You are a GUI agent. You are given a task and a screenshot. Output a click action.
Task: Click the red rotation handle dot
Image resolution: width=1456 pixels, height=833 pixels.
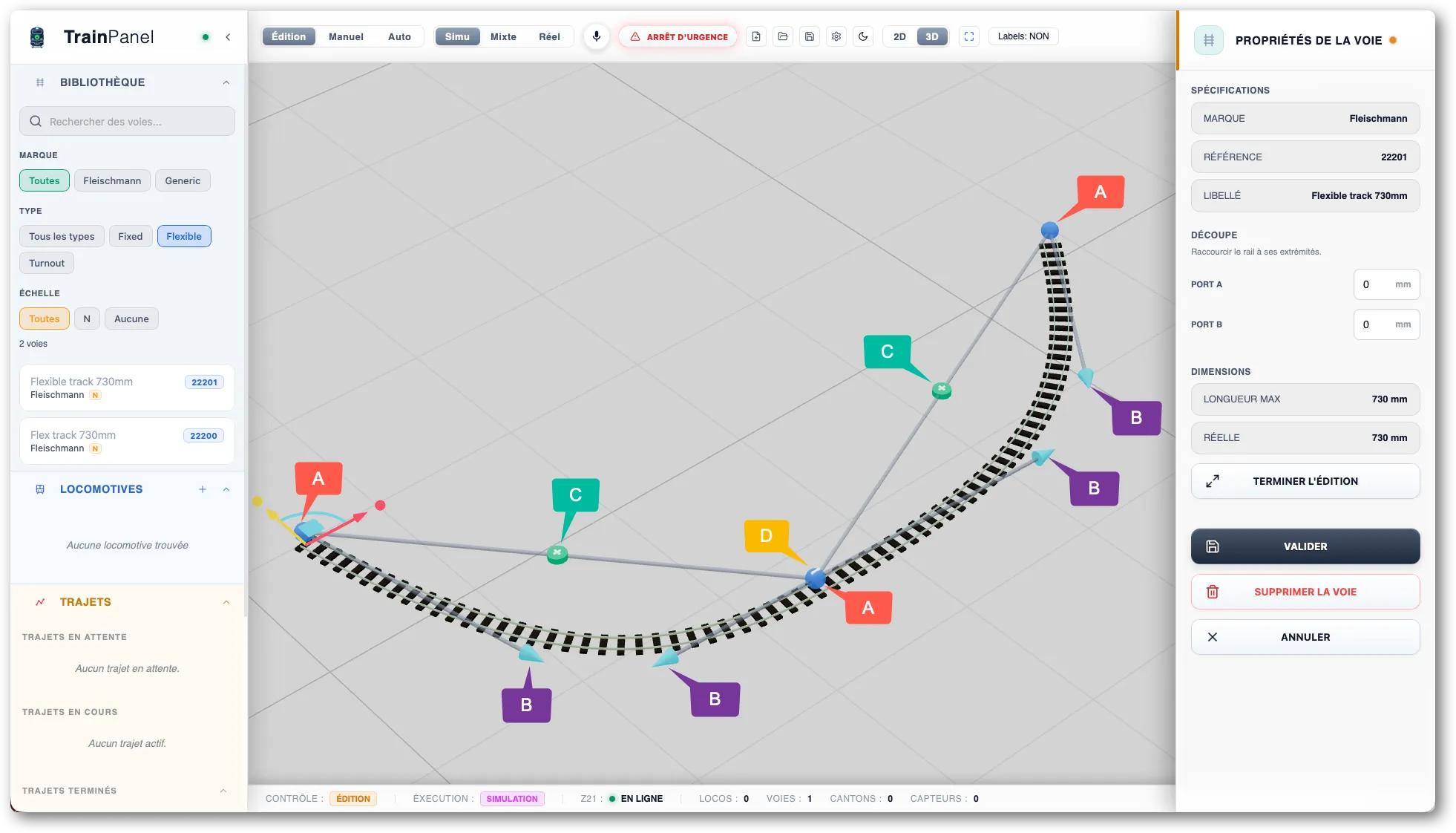coord(380,506)
